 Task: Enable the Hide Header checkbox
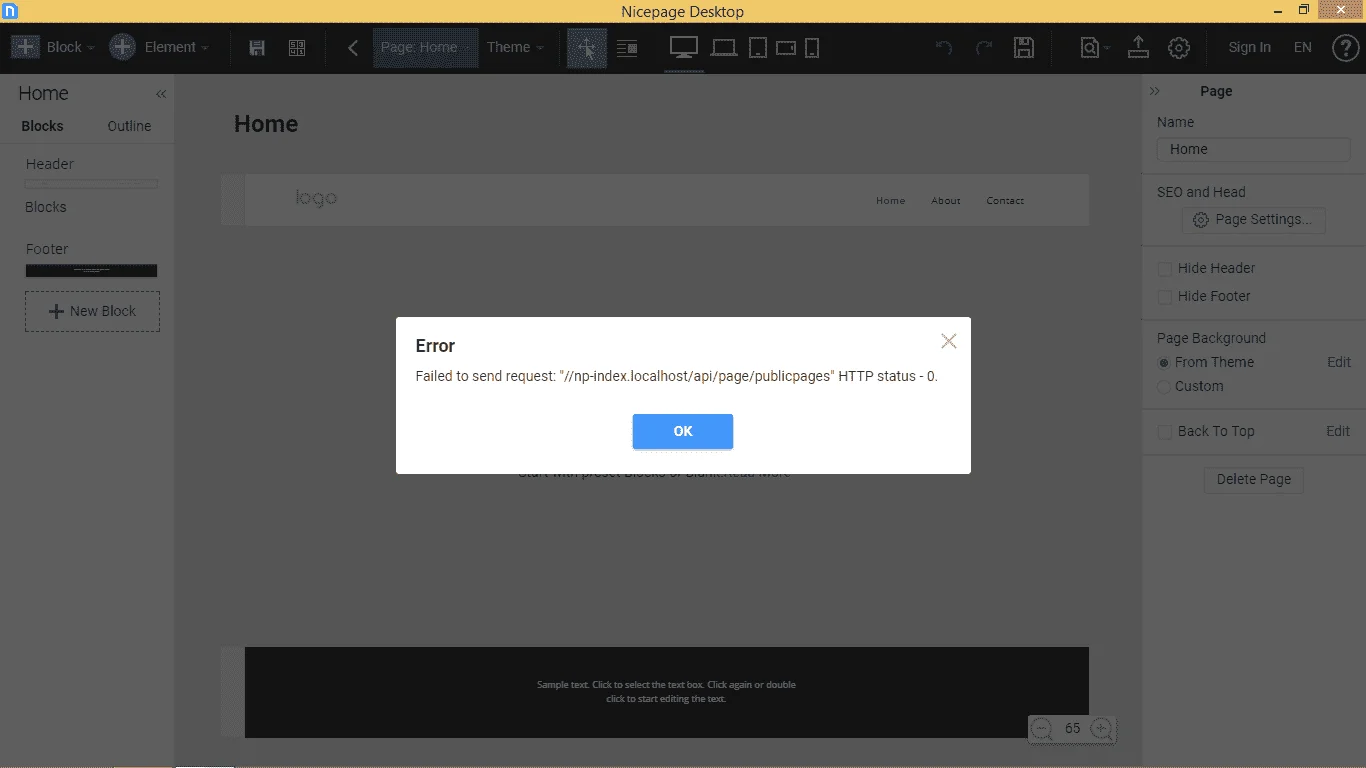tap(1164, 269)
